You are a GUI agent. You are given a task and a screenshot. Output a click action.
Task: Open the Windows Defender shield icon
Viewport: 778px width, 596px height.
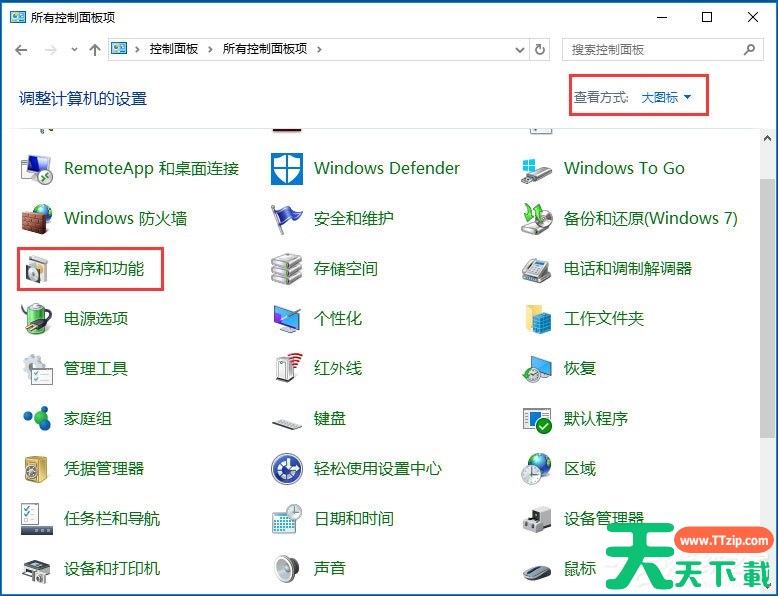pos(287,169)
